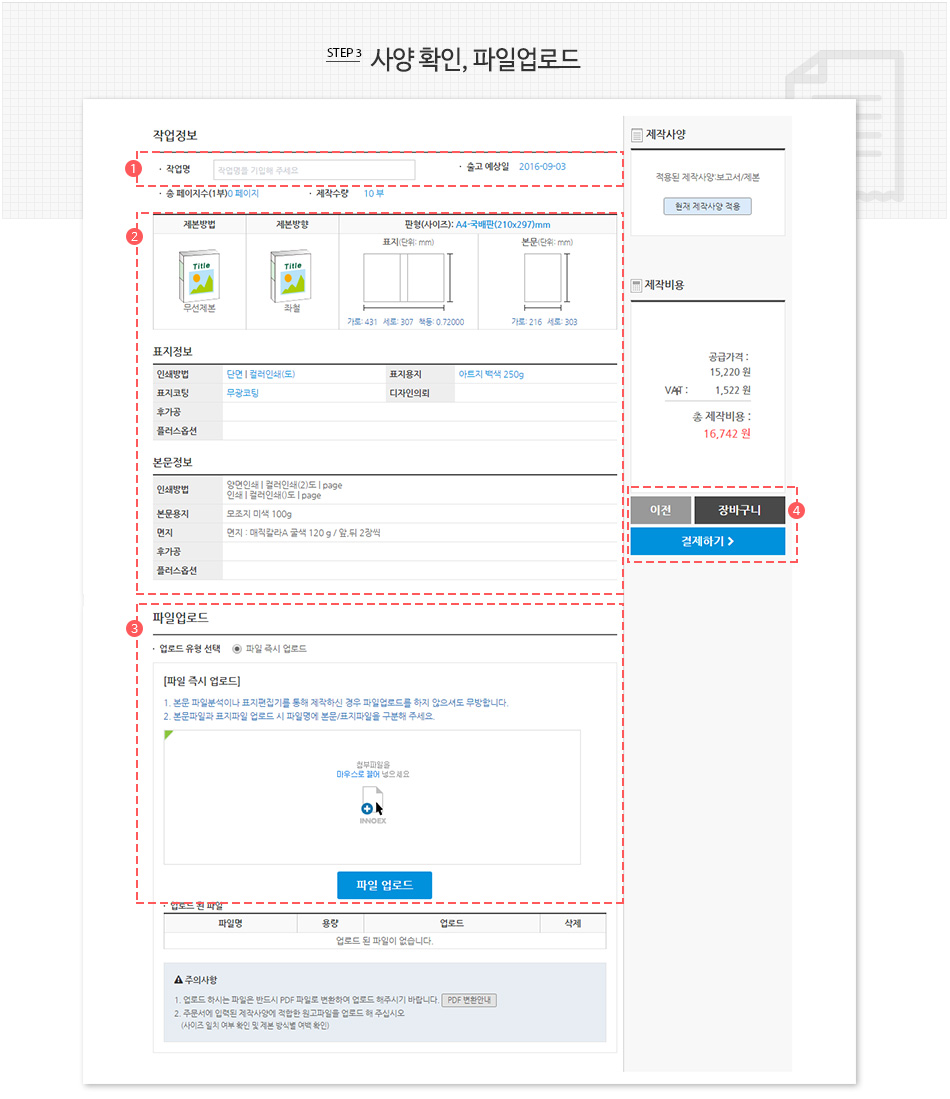Click the 아트지 백색 250g cover paper link
Viewport: 950px width, 1099px height.
pos(490,374)
